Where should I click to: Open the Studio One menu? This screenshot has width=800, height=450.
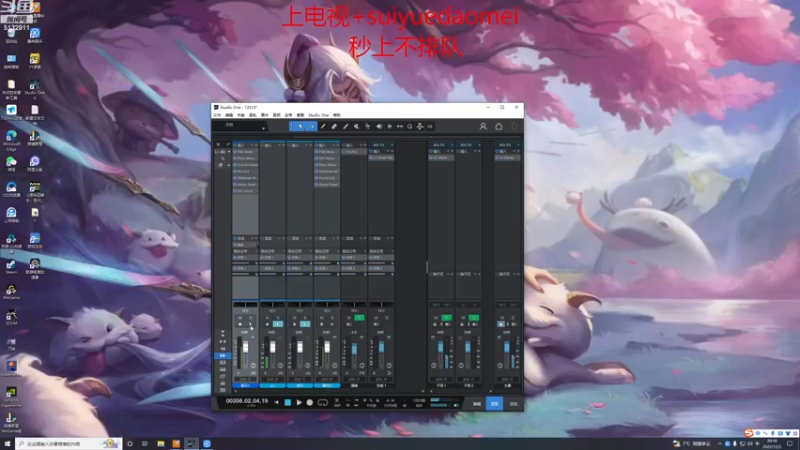click(x=318, y=115)
